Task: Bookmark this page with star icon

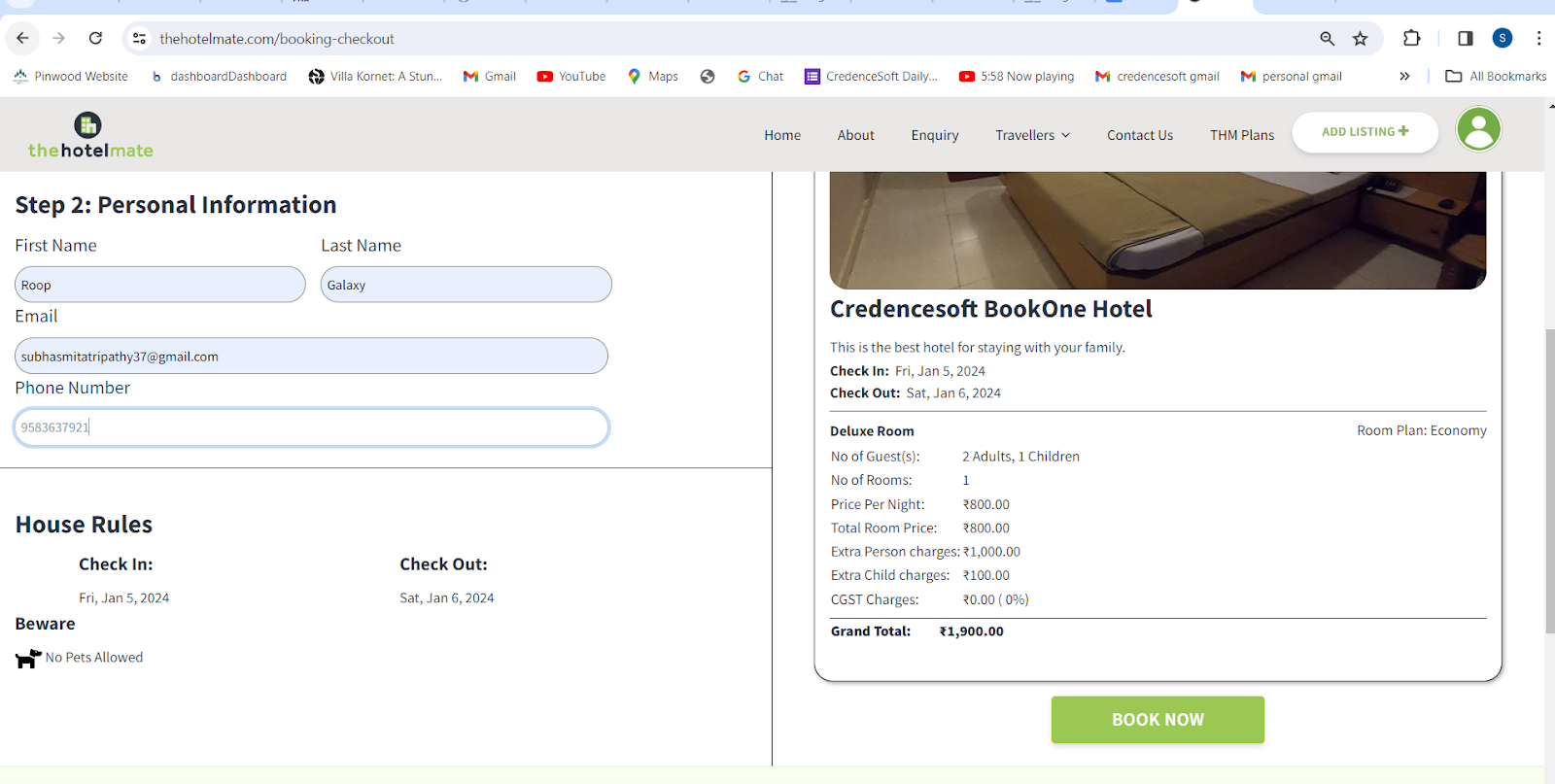Action: point(1360,39)
